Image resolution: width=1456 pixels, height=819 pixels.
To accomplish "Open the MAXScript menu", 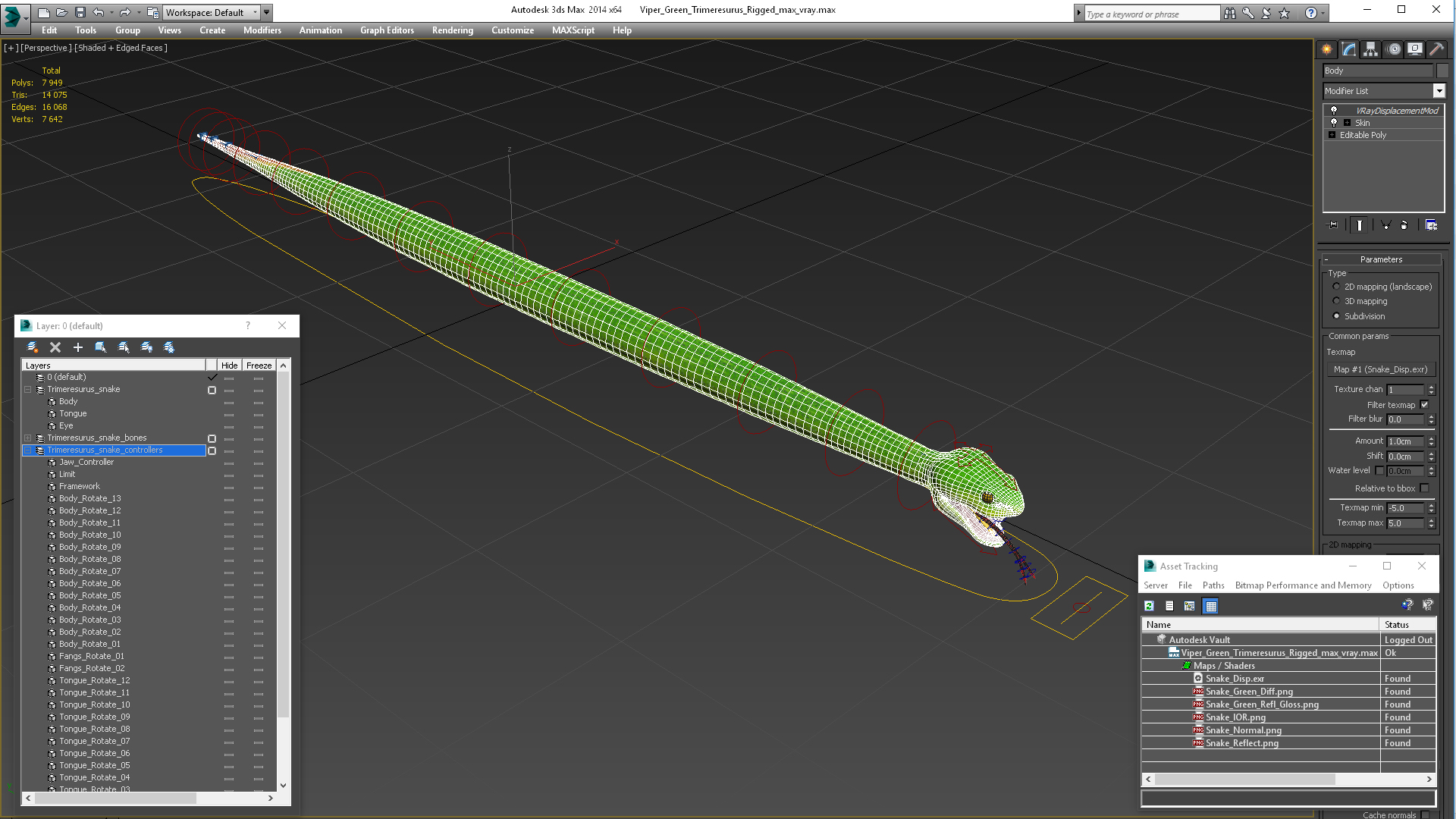I will point(573,30).
